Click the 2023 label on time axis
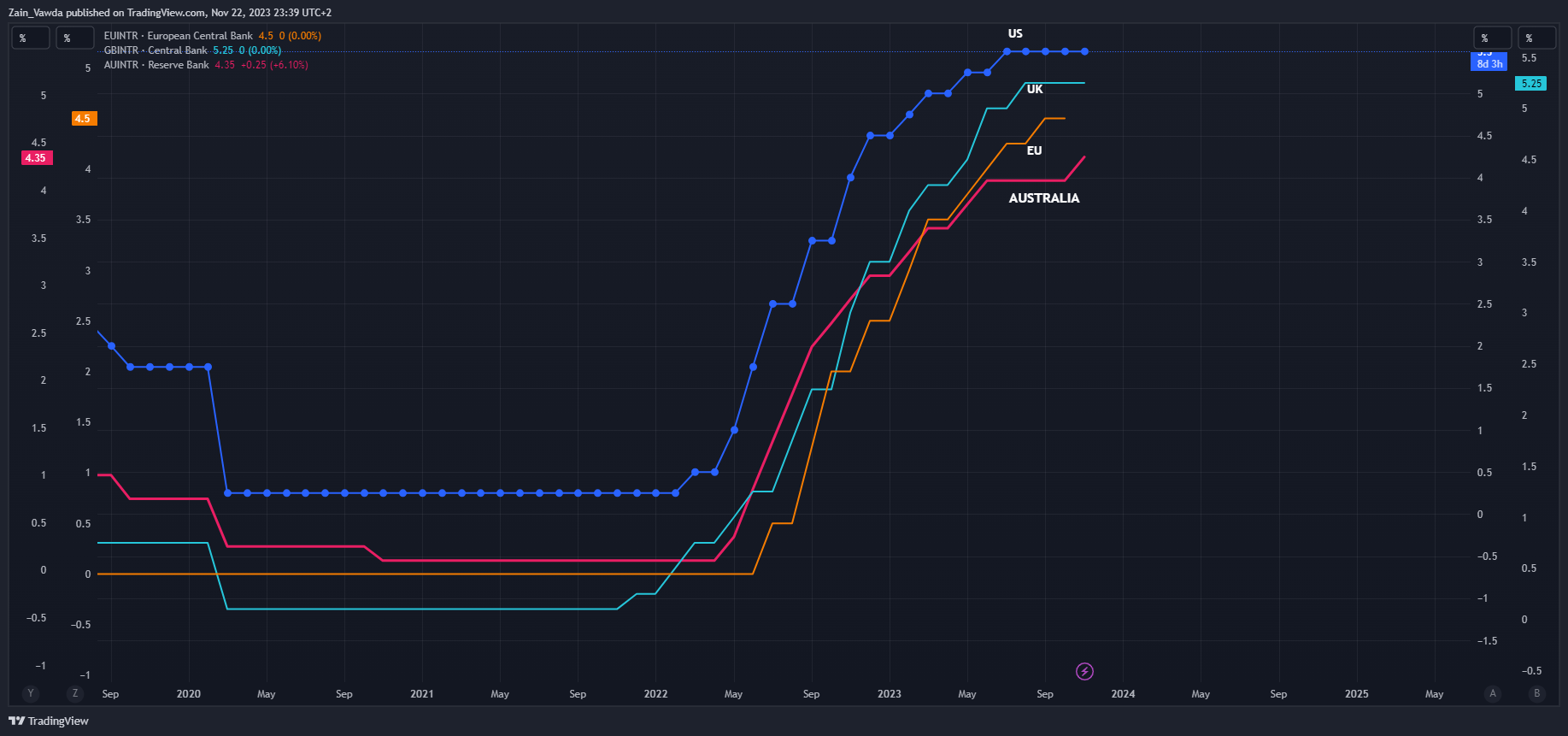The image size is (1568, 736). point(890,694)
